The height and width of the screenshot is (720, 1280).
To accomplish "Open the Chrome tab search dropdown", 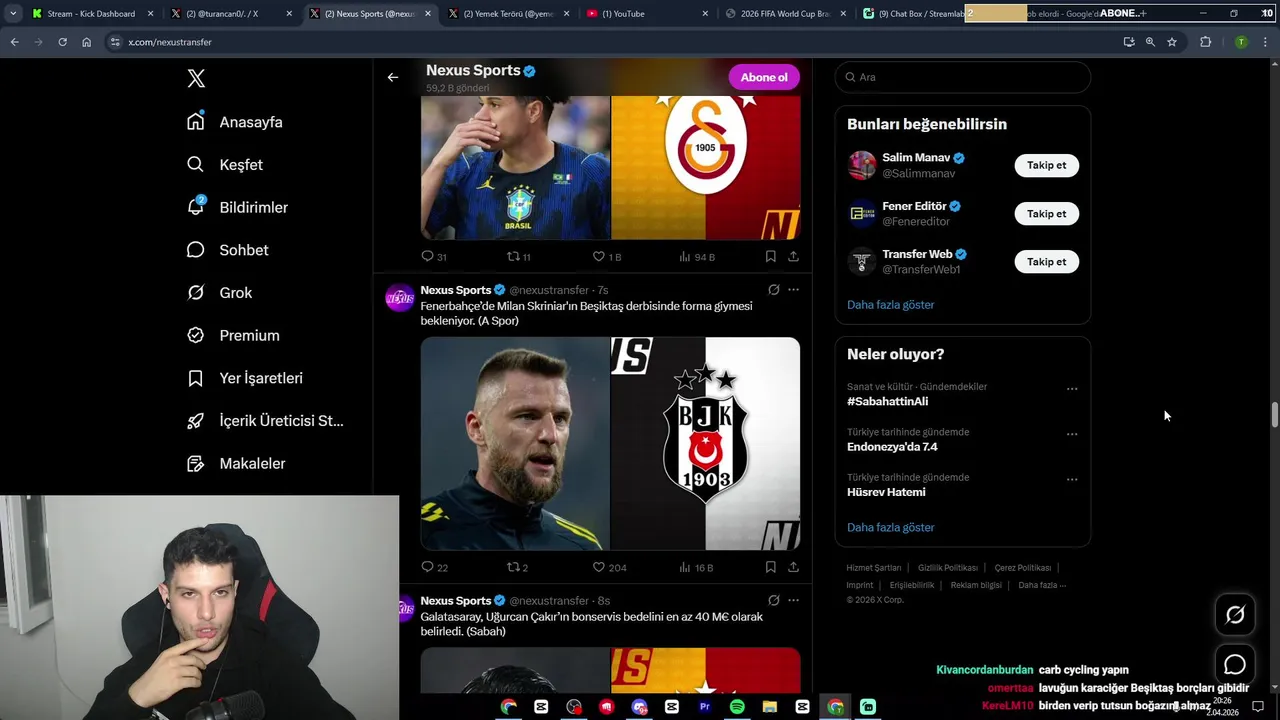I will pos(13,14).
